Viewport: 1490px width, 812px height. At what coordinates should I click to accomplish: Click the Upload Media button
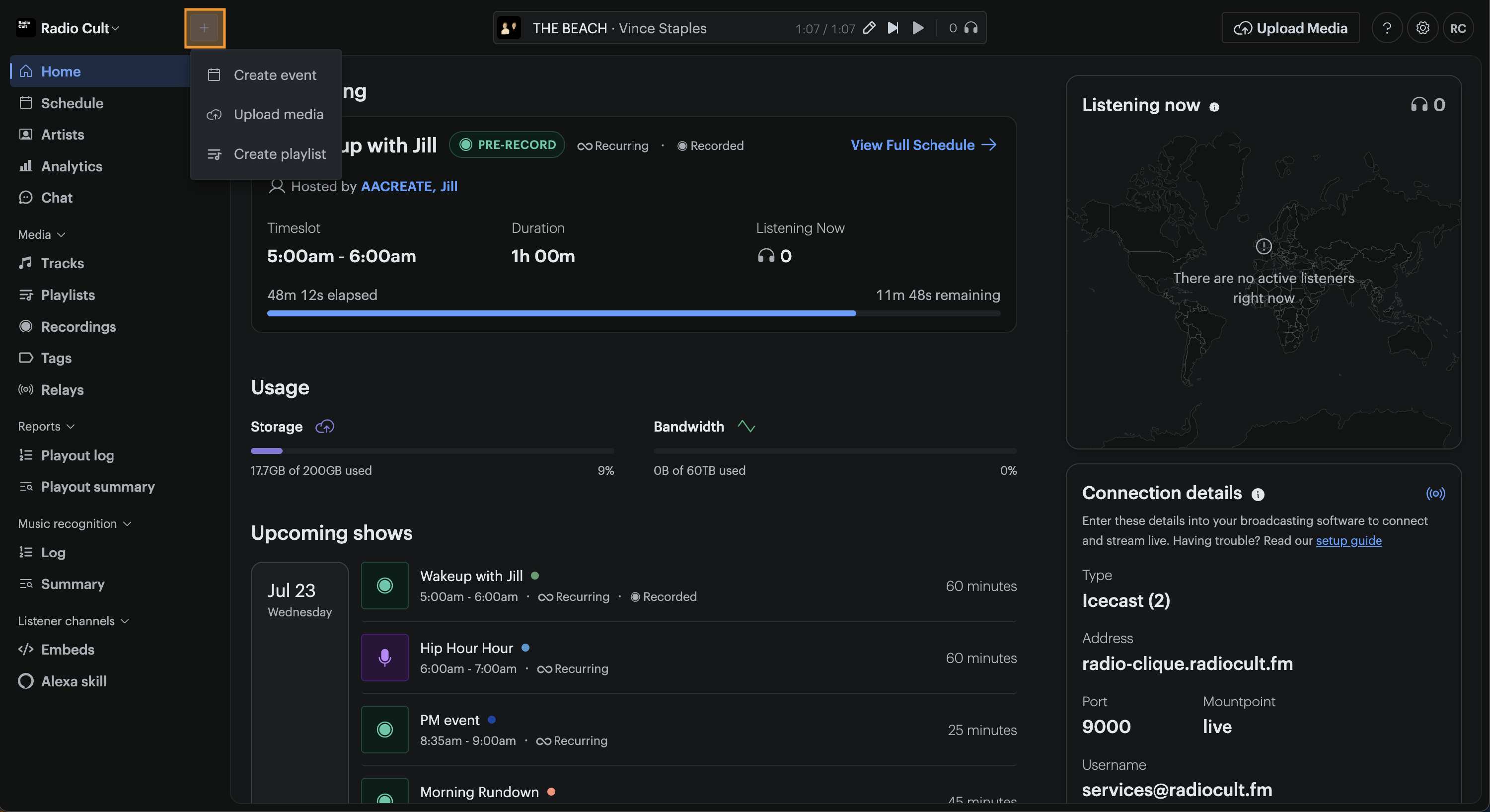(1290, 28)
